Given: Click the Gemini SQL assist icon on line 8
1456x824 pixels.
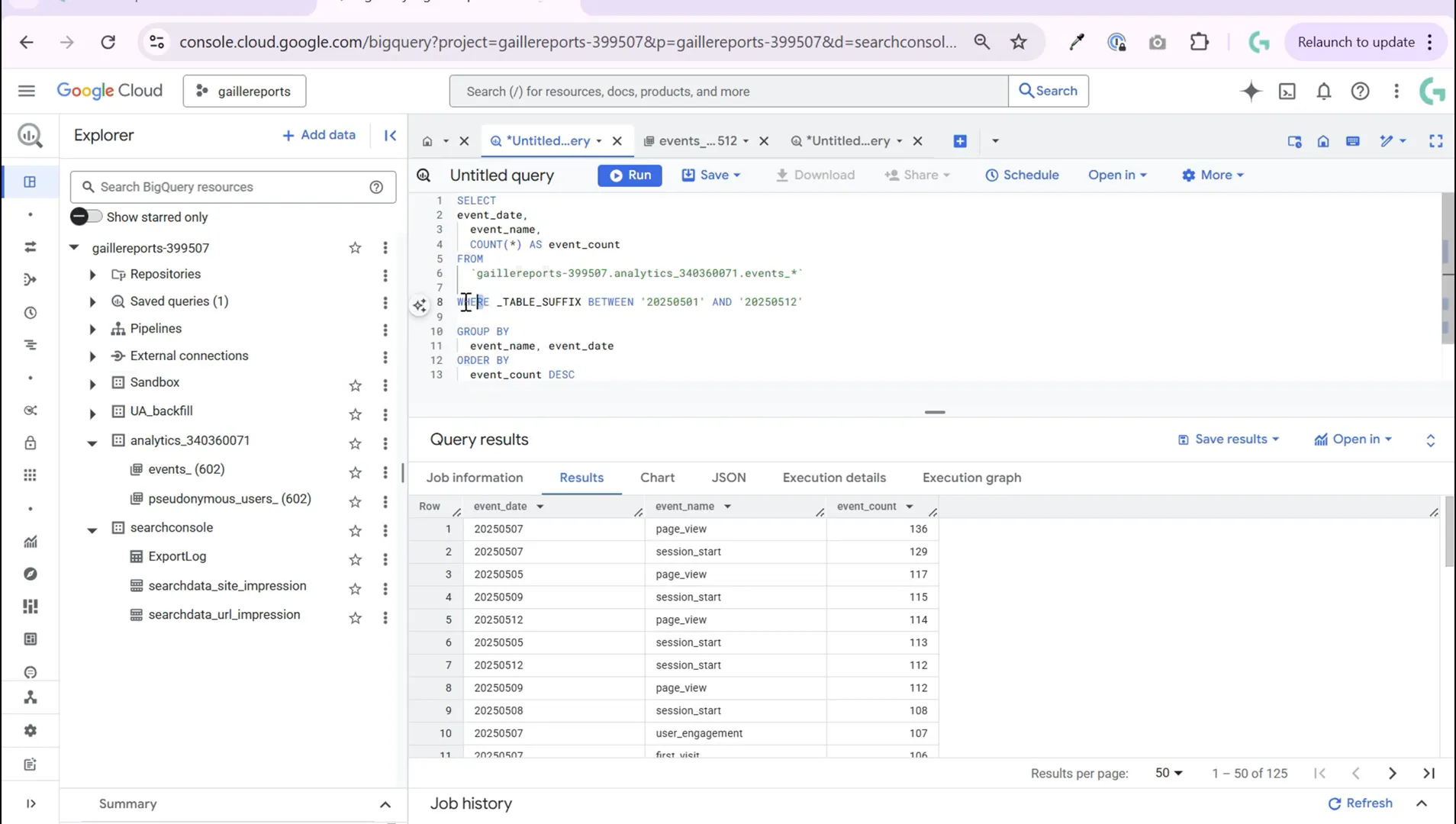Looking at the screenshot, I should 420,305.
